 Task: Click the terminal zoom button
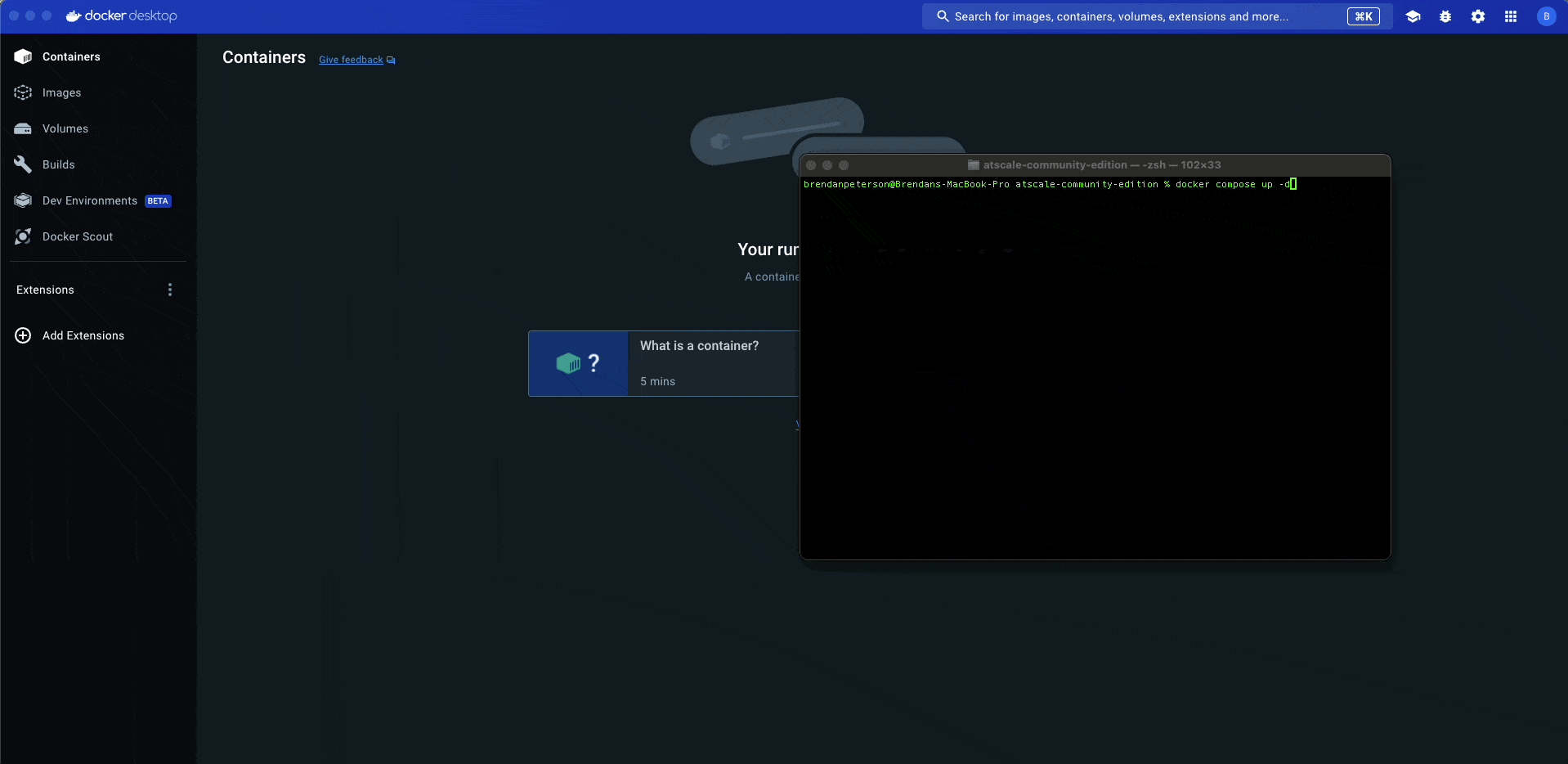(x=844, y=165)
